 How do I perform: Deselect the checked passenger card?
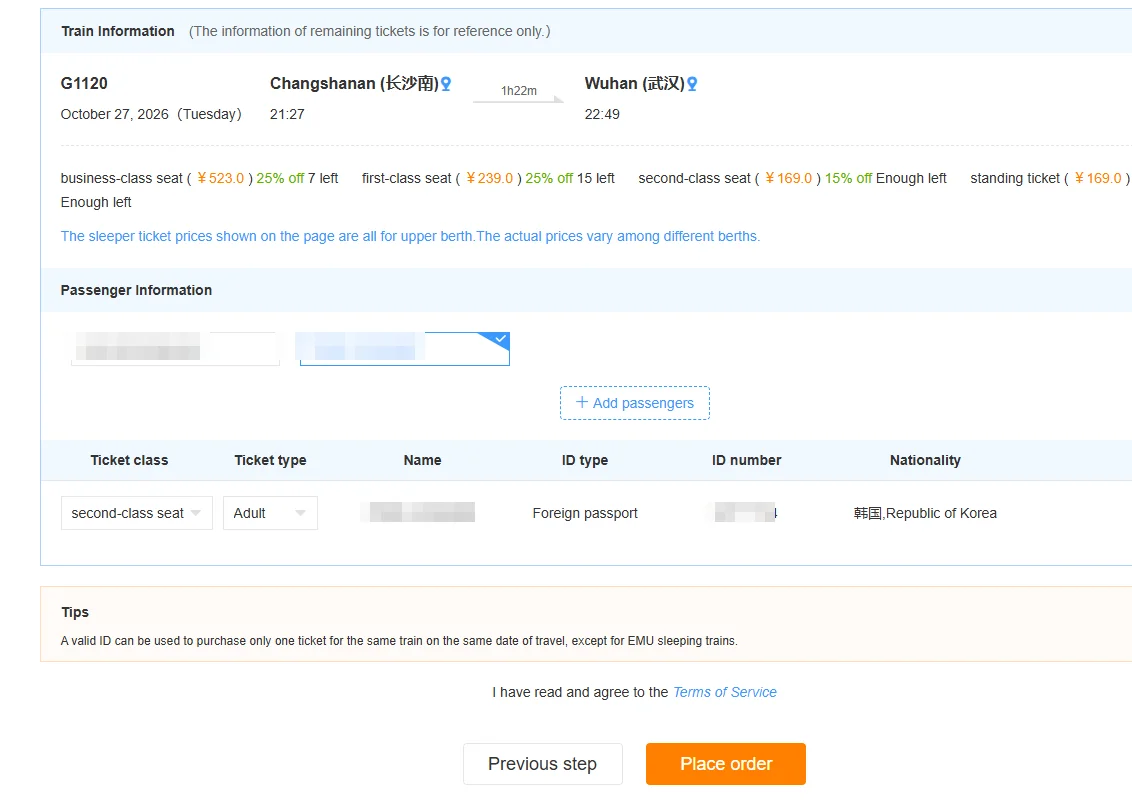pyautogui.click(x=404, y=349)
